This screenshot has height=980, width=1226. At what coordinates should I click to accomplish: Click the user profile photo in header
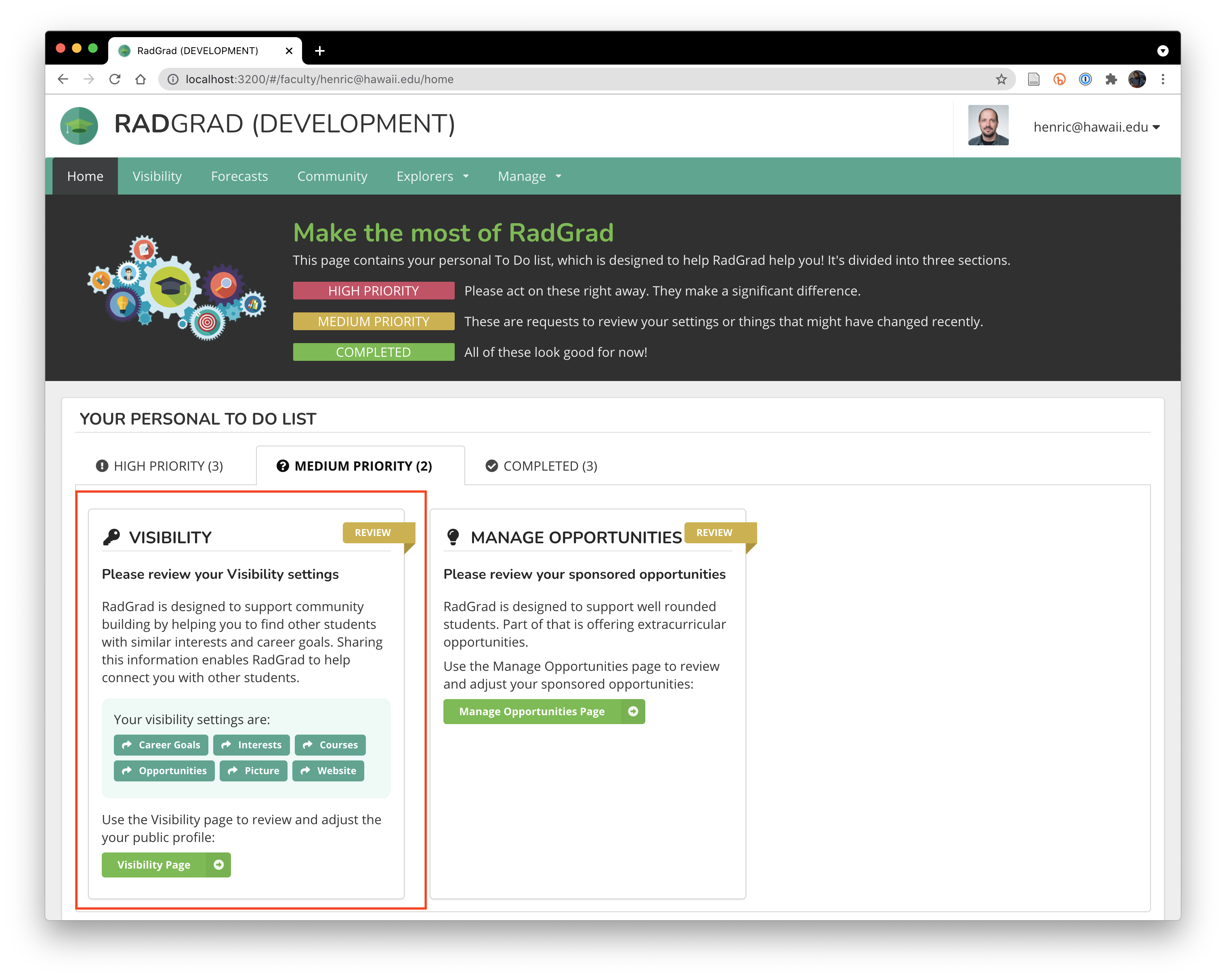[988, 125]
